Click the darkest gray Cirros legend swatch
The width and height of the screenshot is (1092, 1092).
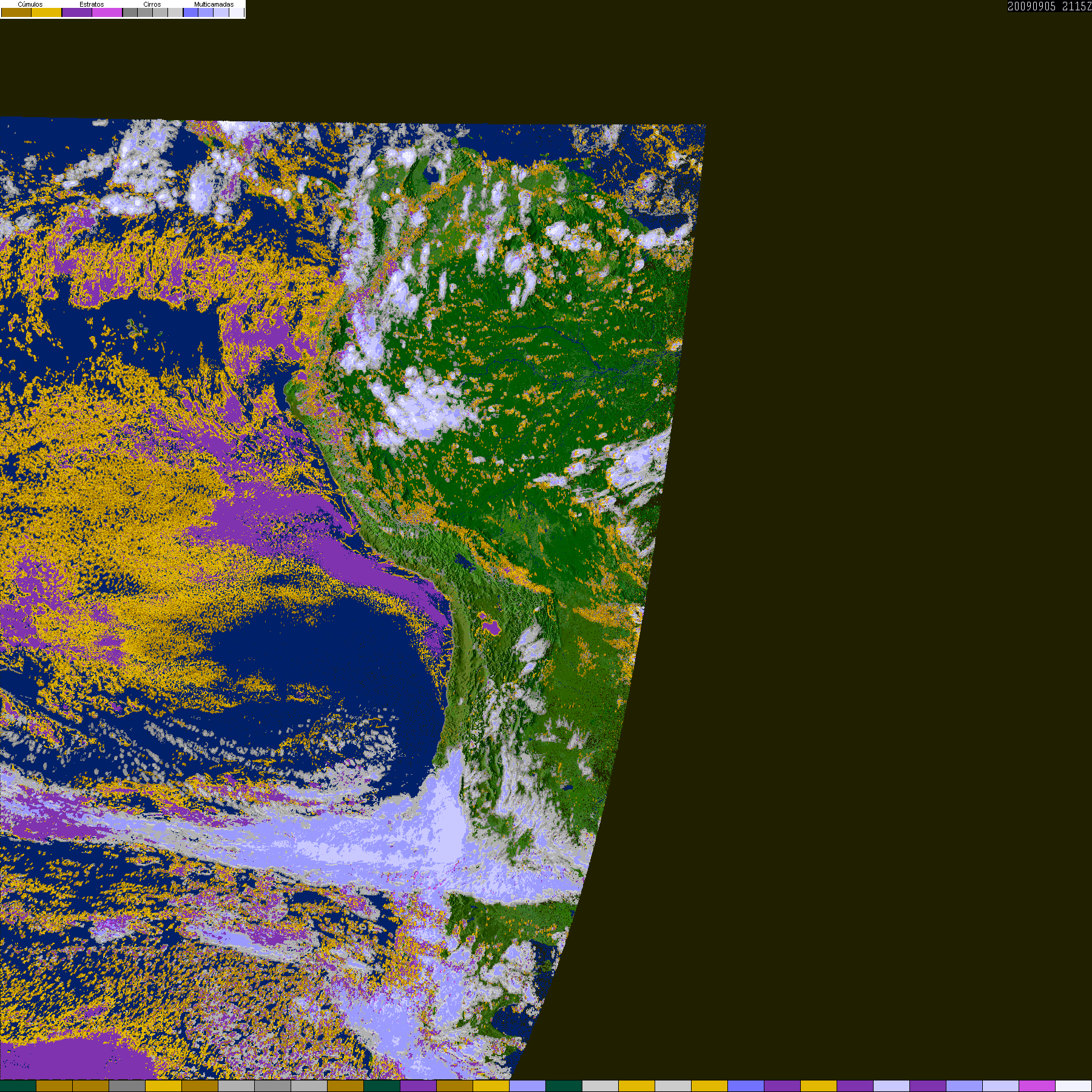tap(130, 12)
